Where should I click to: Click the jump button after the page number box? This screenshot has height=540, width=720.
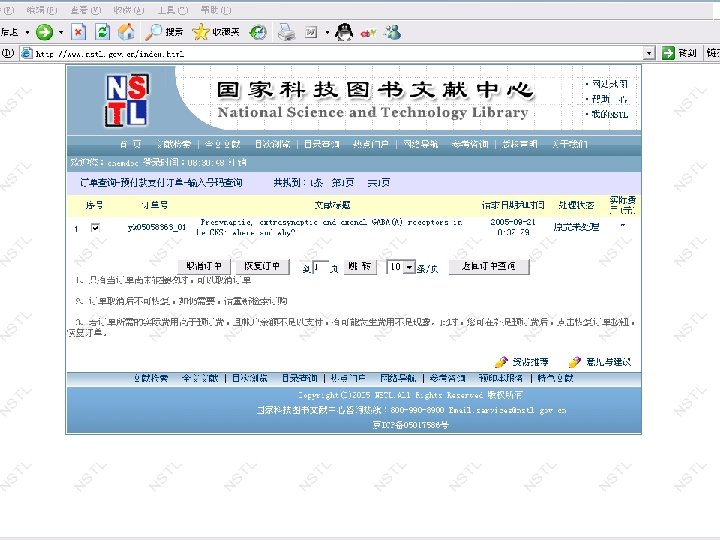(360, 266)
